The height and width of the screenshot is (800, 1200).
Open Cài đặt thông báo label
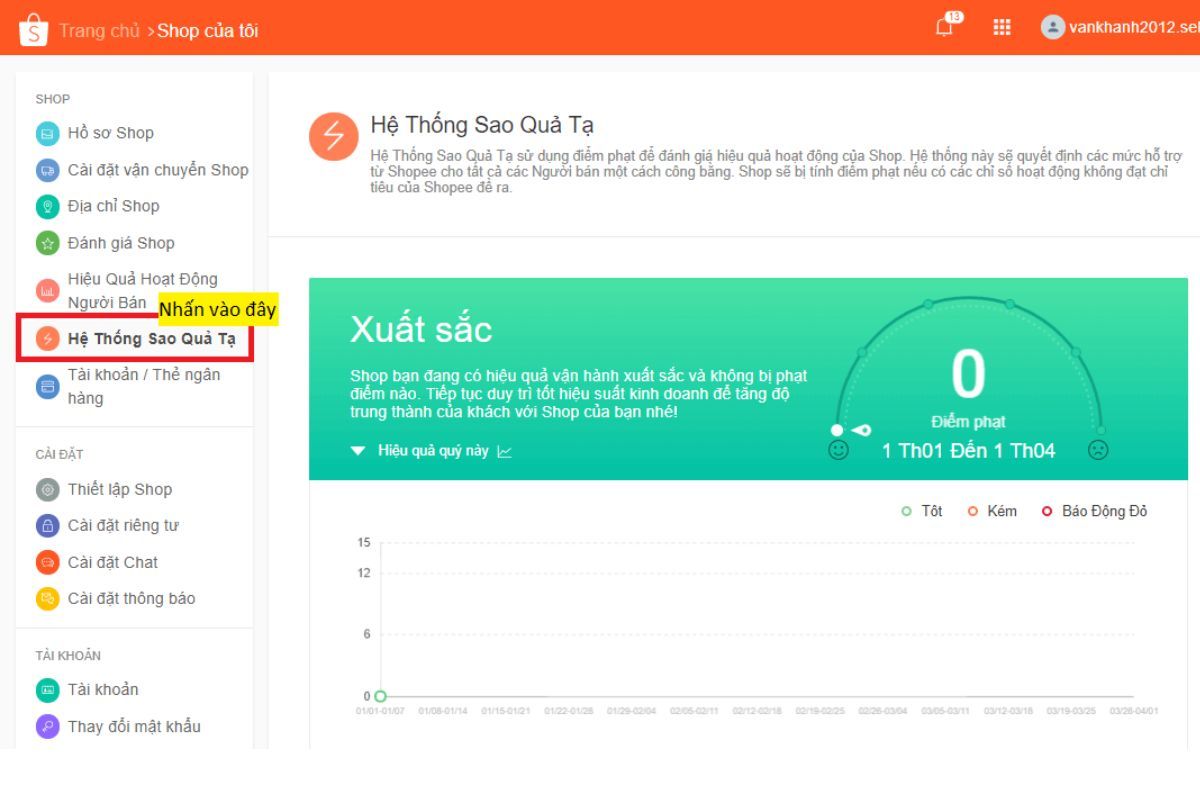click(132, 598)
